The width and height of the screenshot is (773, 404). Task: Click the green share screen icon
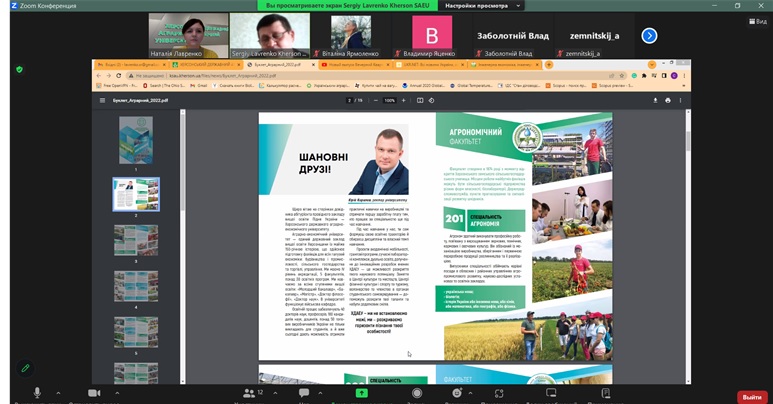(x=362, y=393)
